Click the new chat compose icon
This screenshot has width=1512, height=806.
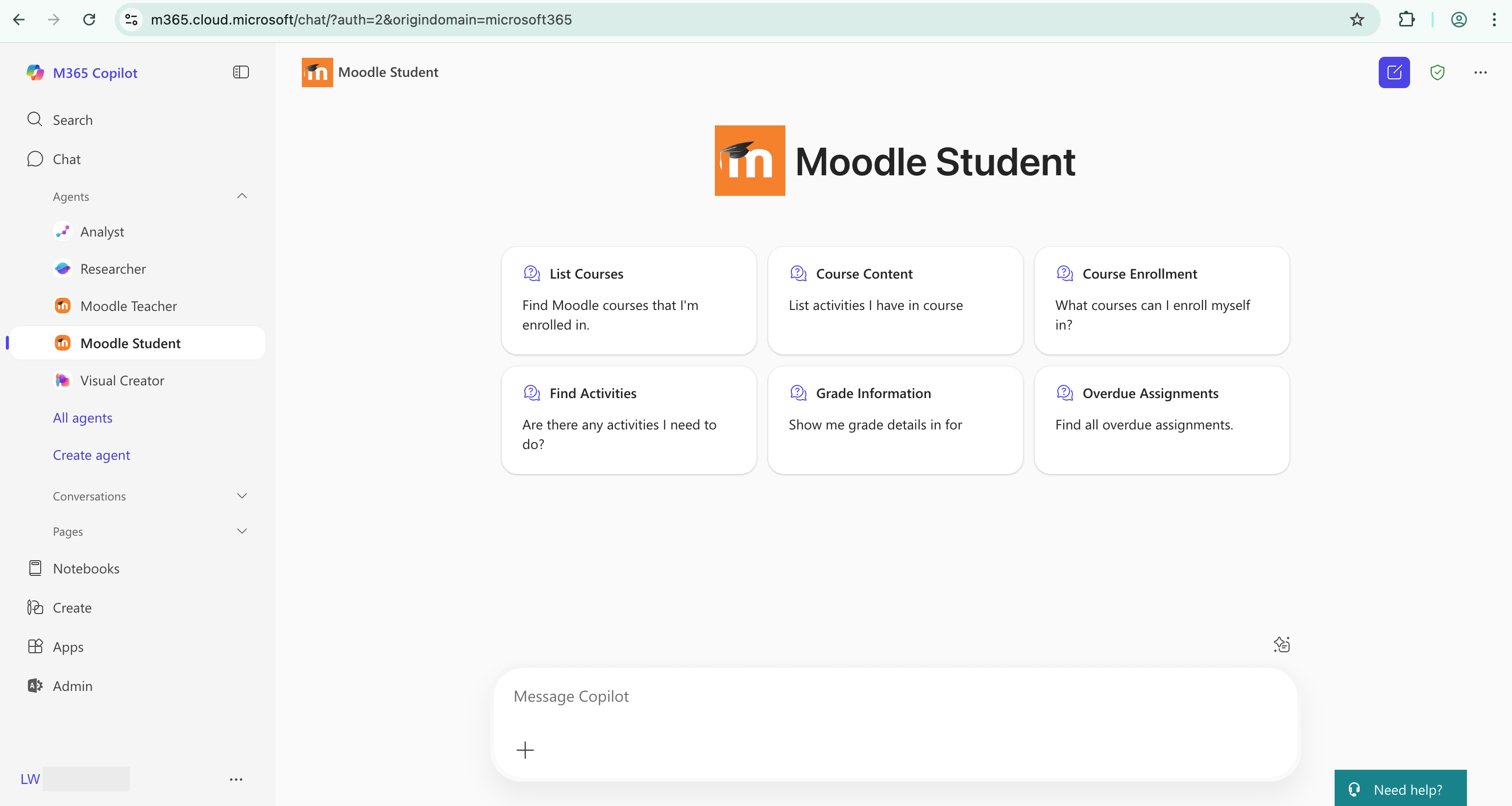(x=1393, y=72)
